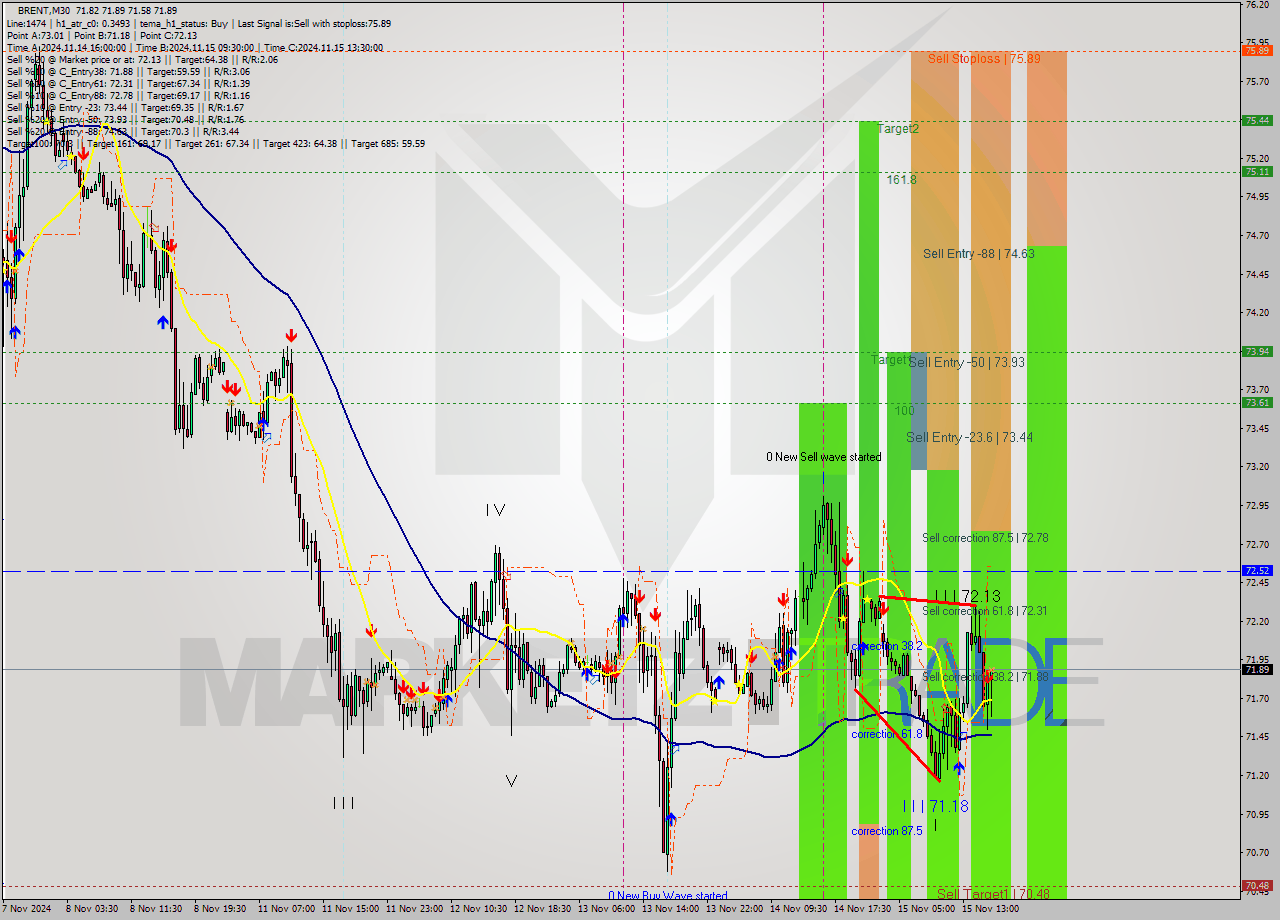Click the '0 New Sell wave started' annotation

pos(824,457)
